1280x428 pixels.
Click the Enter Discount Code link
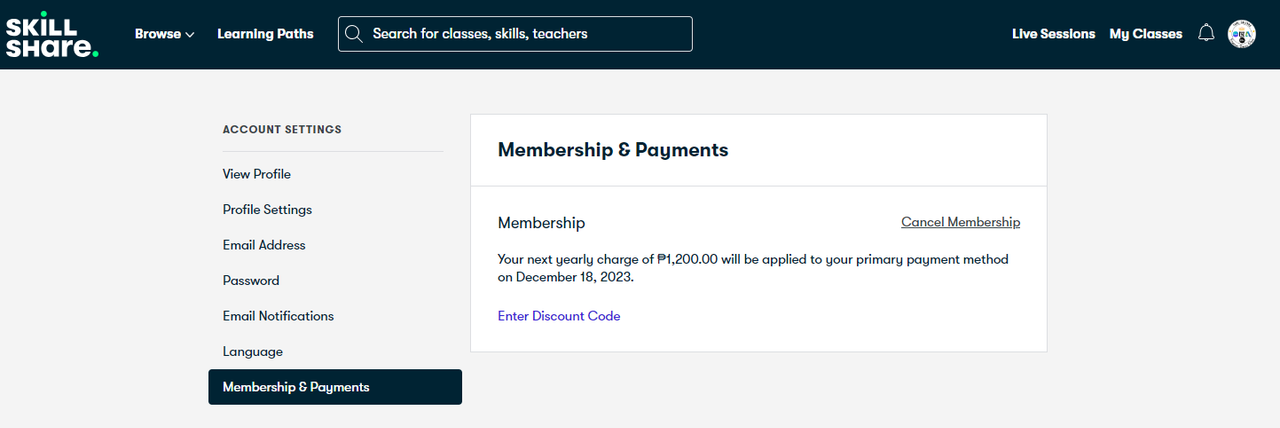(x=559, y=316)
